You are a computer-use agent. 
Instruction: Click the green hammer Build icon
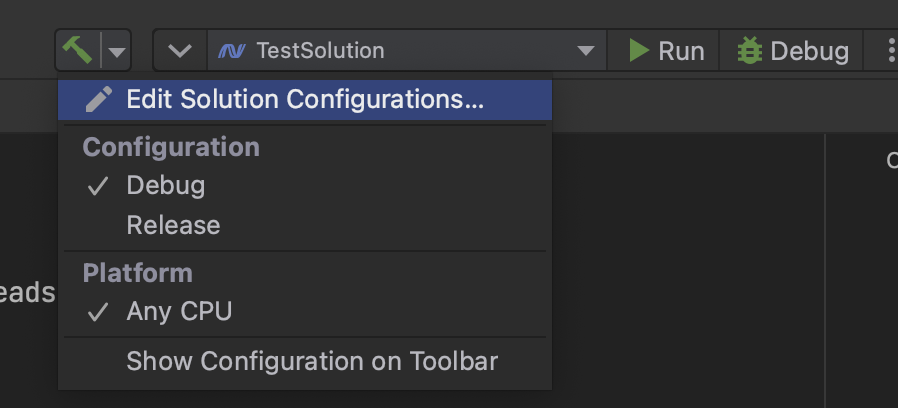tap(77, 50)
